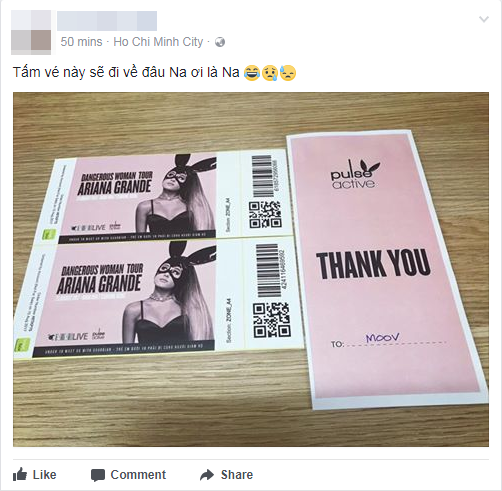Open the blurred poster name link
Viewport: 502px width, 491px height.
point(107,21)
